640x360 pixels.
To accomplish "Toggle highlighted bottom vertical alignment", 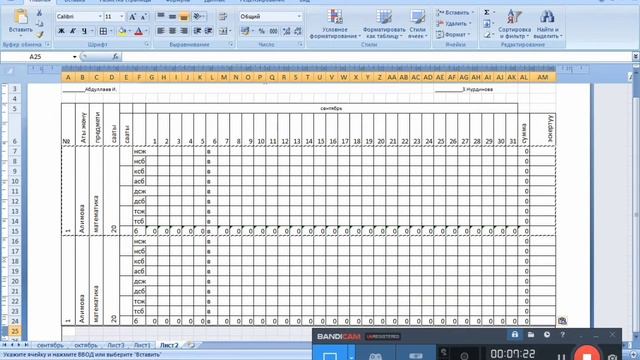I will coord(184,16).
